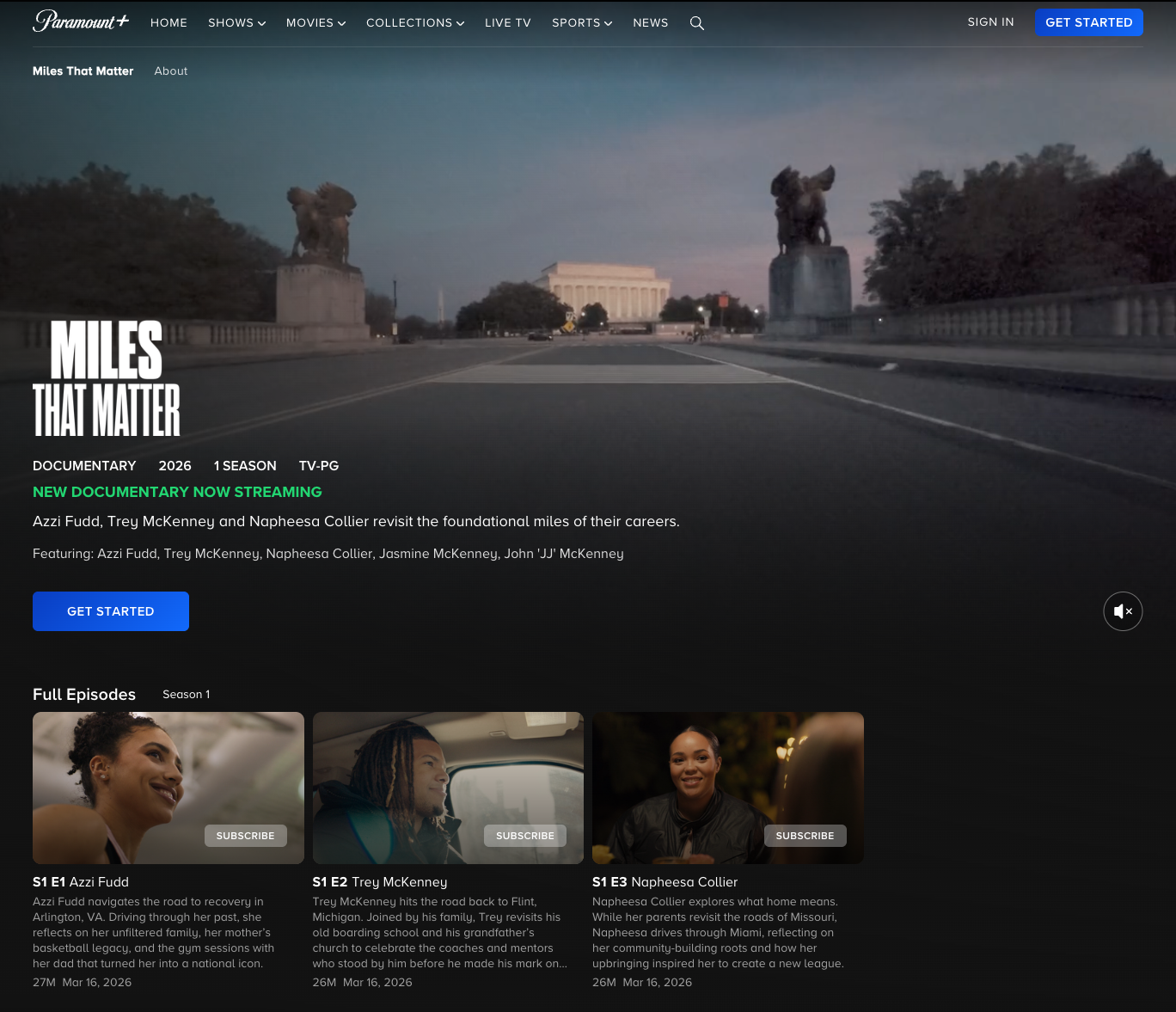Unmute the trailer audio
1176x1012 pixels.
point(1123,611)
